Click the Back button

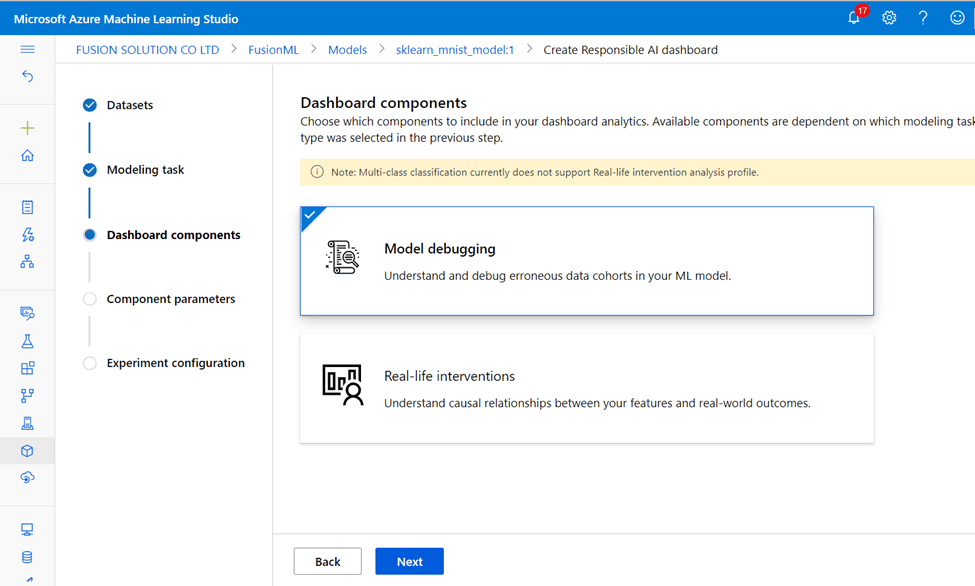(328, 562)
